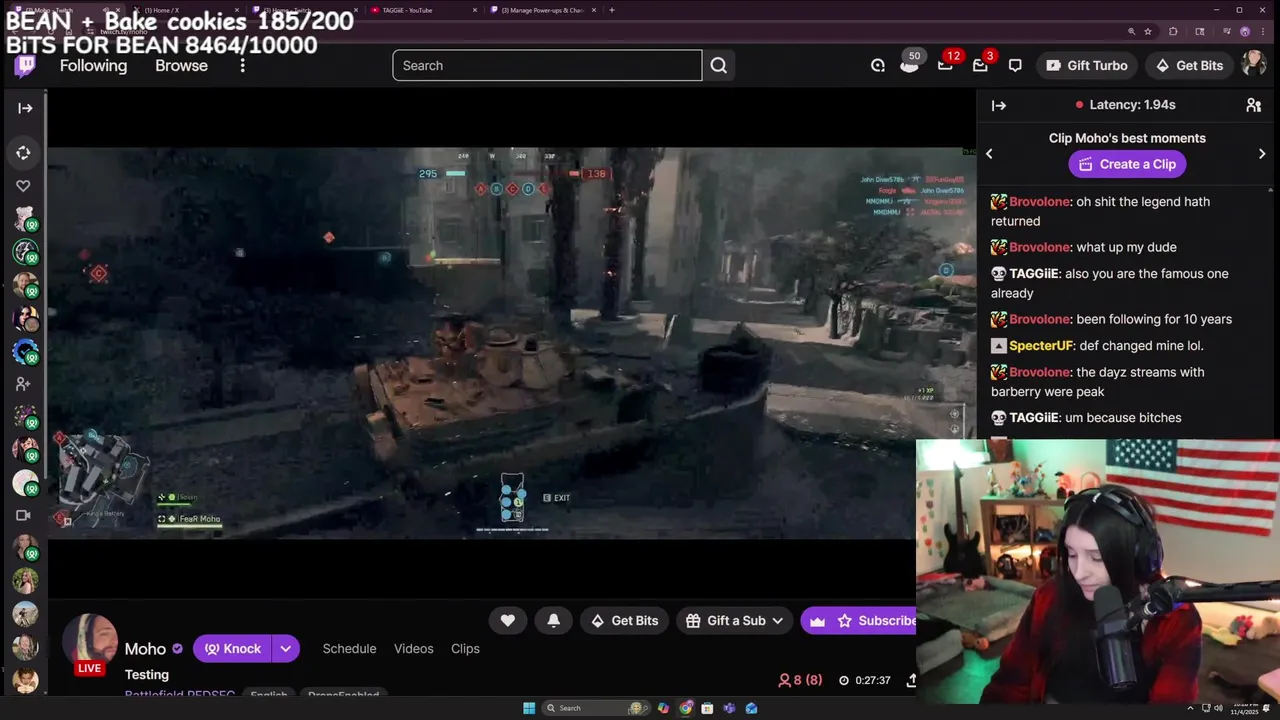
Task: Click the add-friend icon in the left sidebar
Action: [23, 384]
